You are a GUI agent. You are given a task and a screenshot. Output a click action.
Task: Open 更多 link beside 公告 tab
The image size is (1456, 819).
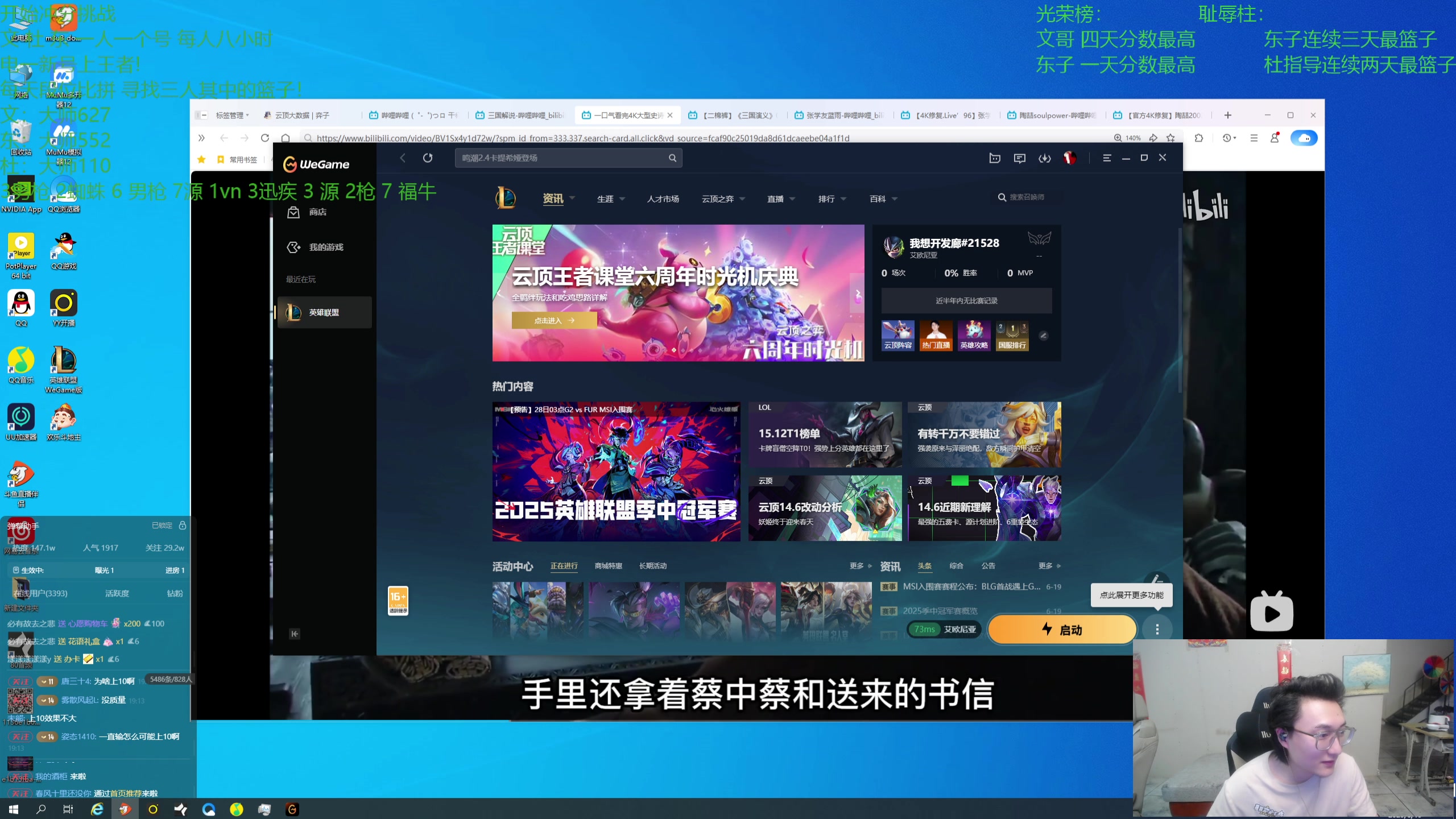point(1049,566)
